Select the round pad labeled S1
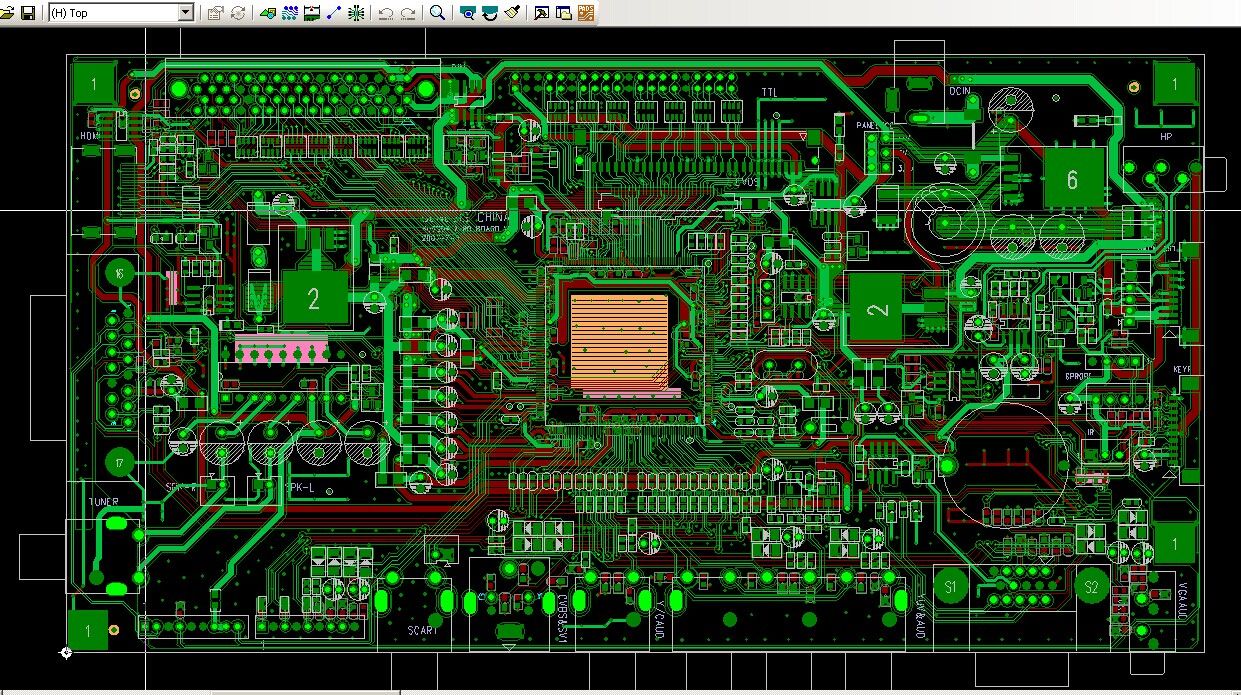This screenshot has width=1241, height=695. tap(950, 586)
